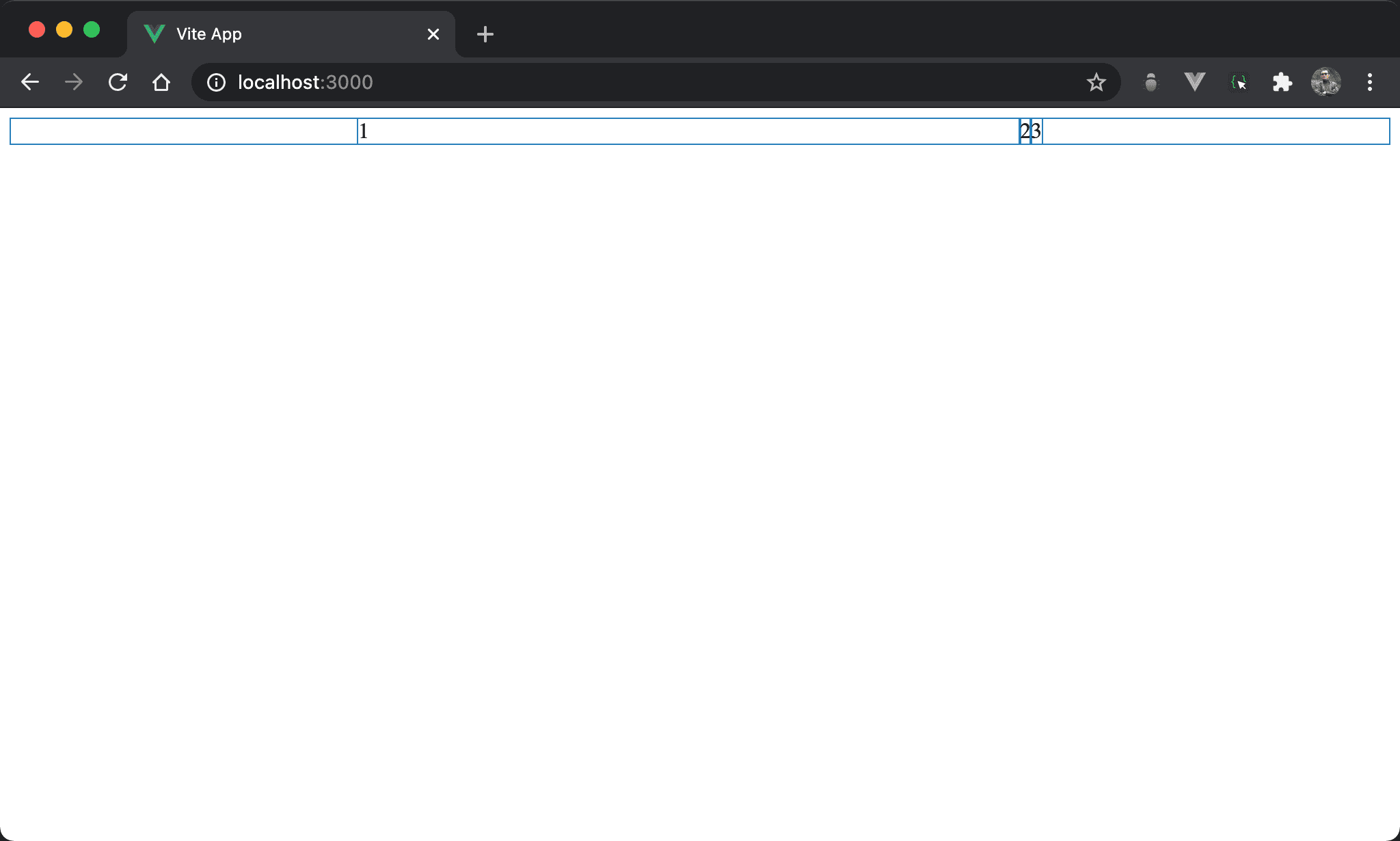Viewport: 1400px width, 841px height.
Task: Open the curly-braces cursor extension
Action: 1239,82
